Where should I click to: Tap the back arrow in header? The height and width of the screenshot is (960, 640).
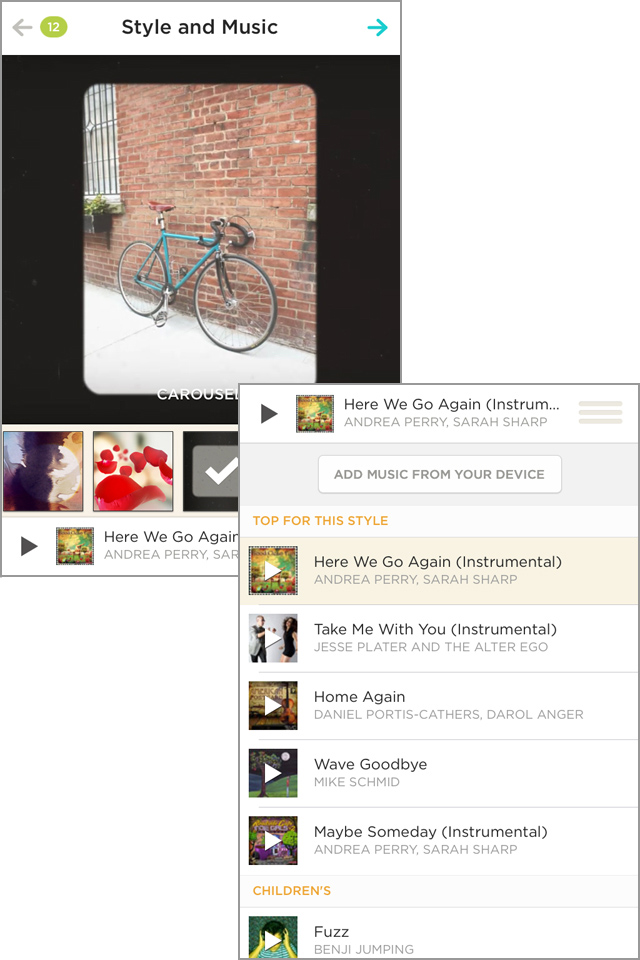click(22, 28)
